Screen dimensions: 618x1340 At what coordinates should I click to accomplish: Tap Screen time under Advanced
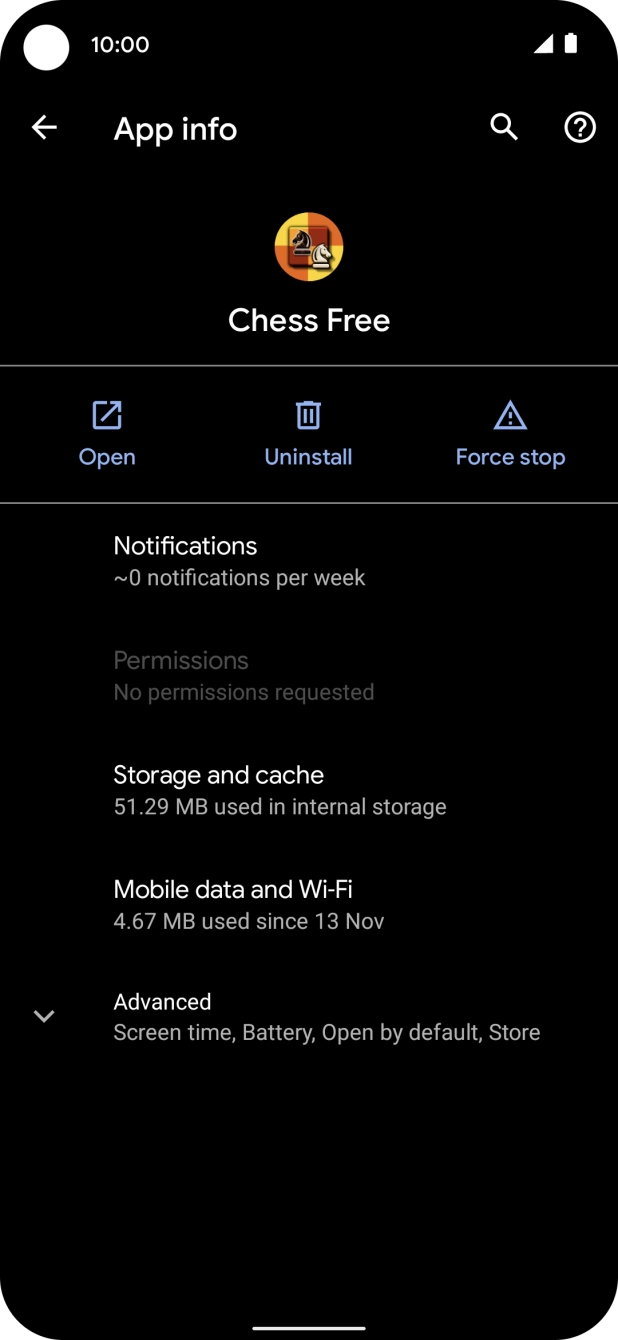click(x=162, y=1032)
